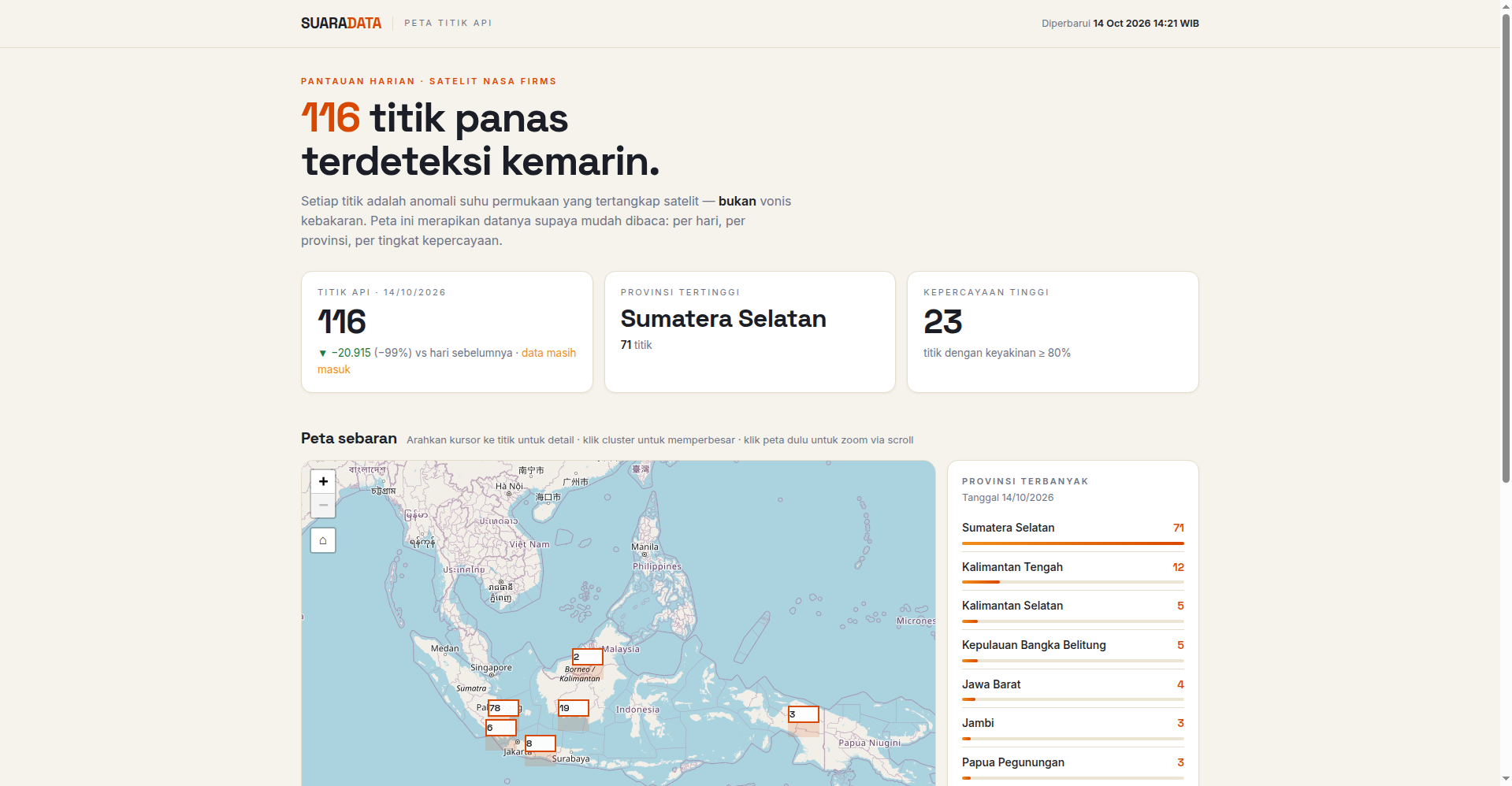This screenshot has width=1512, height=786.
Task: Zoom out with the map minus button
Action: coord(323,505)
